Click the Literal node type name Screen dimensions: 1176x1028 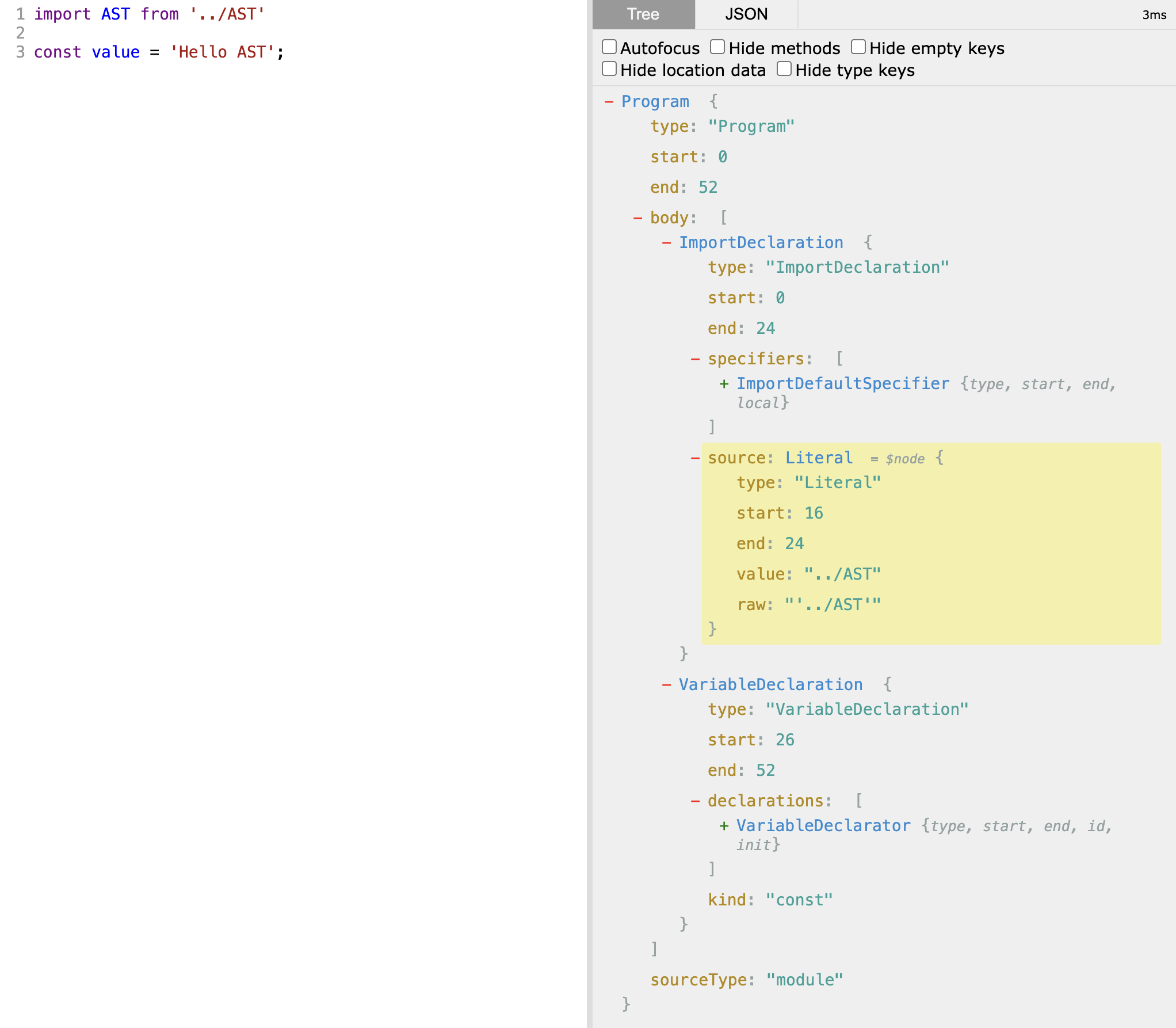coord(819,458)
